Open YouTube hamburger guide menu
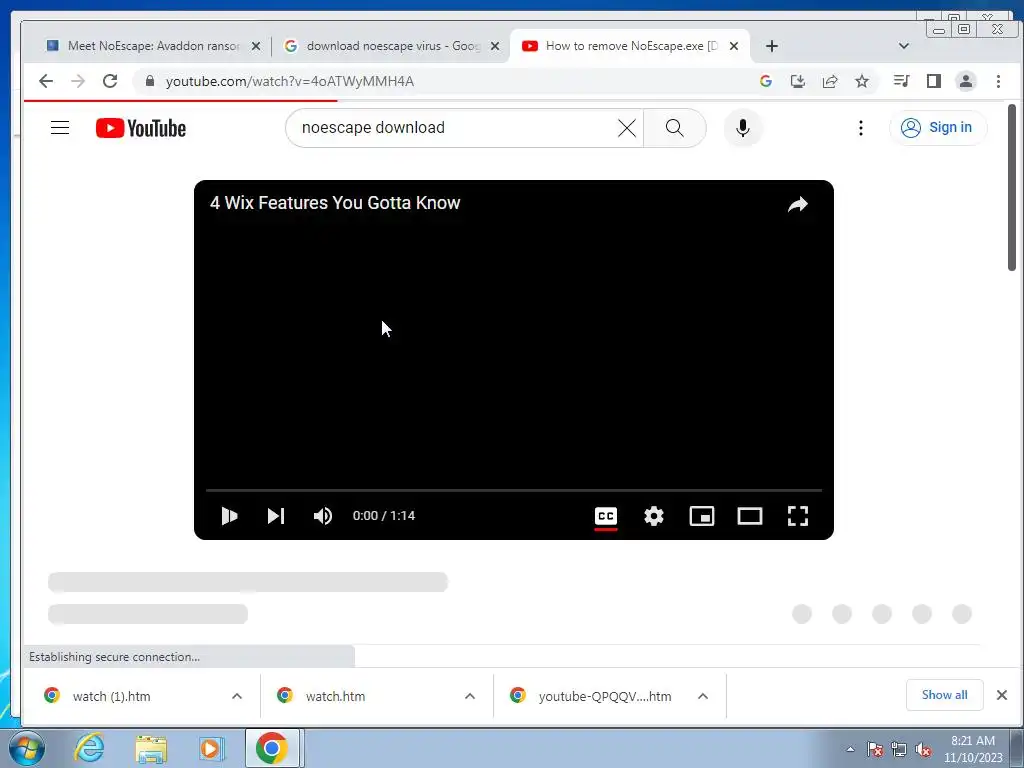The height and width of the screenshot is (768, 1024). 60,127
